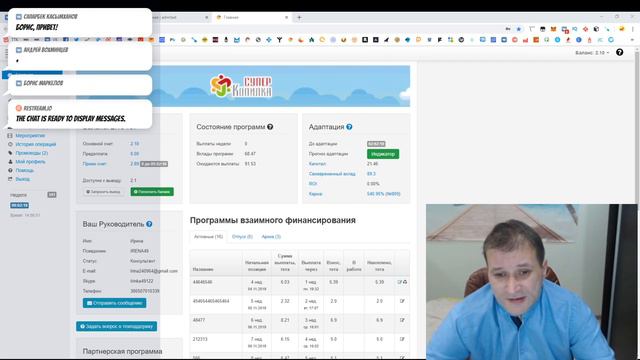Open Chrome profile avatar

click(621, 29)
